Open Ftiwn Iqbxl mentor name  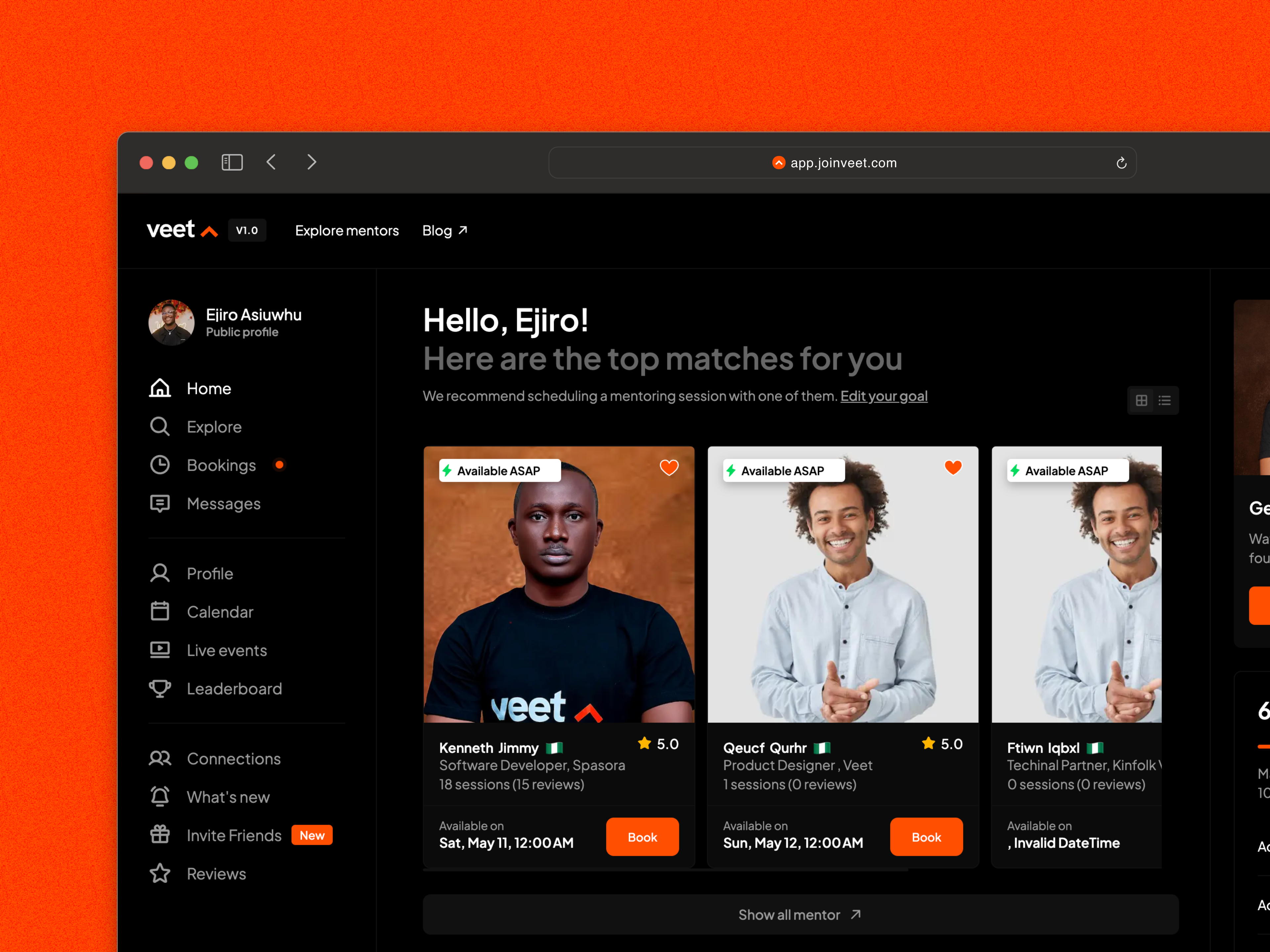pos(1043,748)
